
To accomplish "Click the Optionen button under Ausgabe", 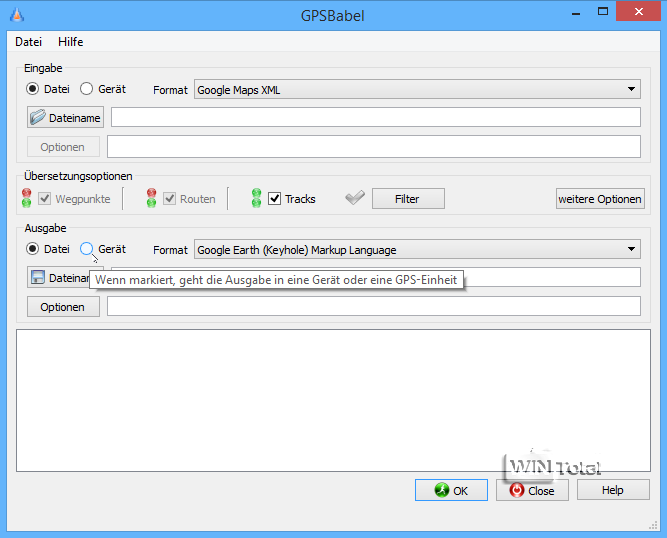I will coord(63,307).
